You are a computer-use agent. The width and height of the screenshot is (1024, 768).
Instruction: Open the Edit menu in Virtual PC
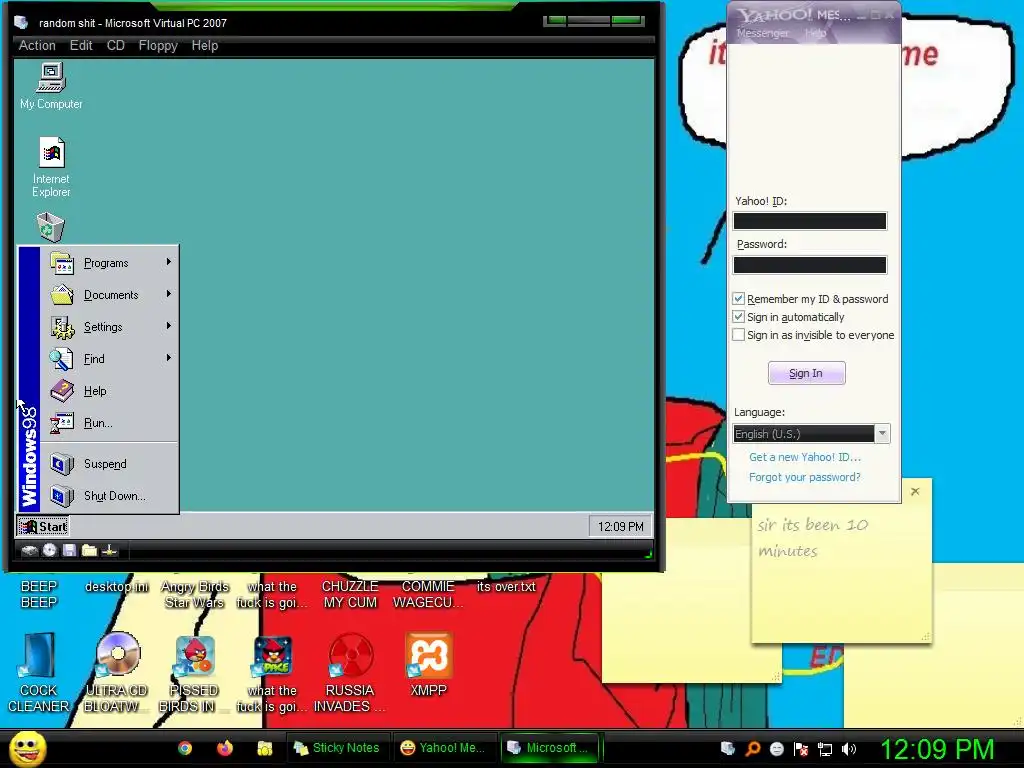click(x=81, y=46)
